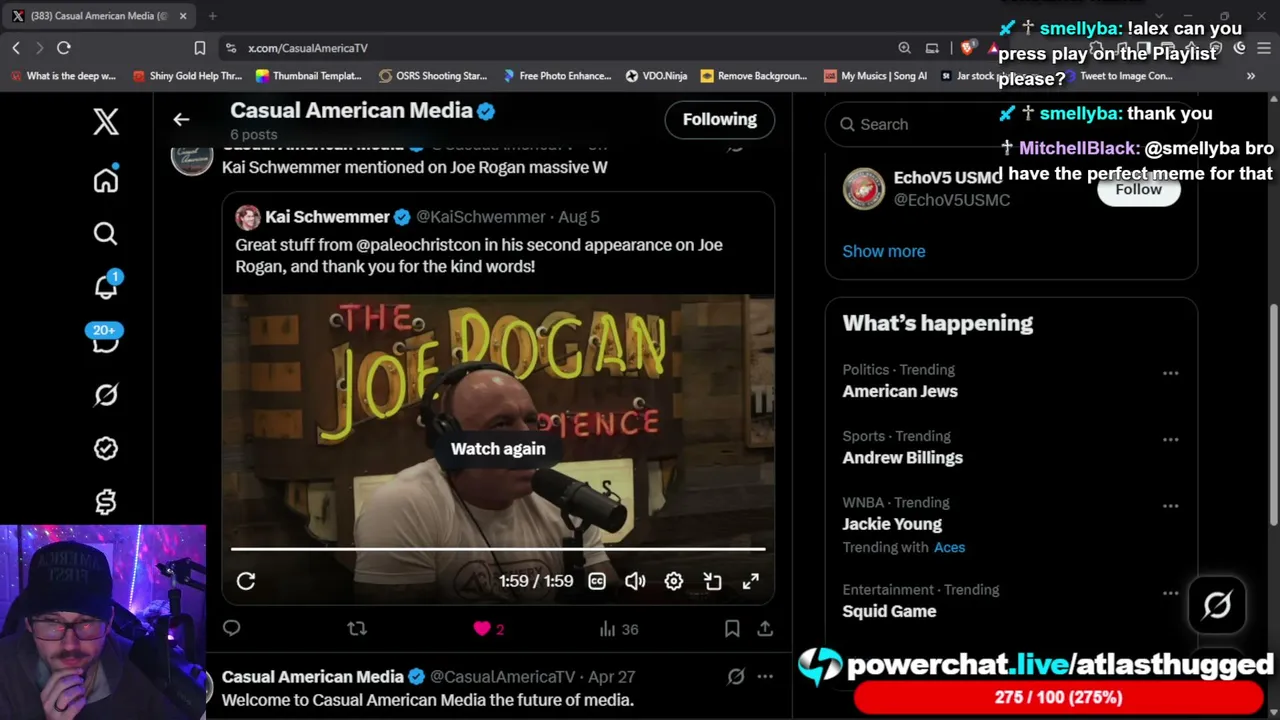This screenshot has width=1280, height=720.
Task: Open more options for Jackie Young trend
Action: 1170,505
